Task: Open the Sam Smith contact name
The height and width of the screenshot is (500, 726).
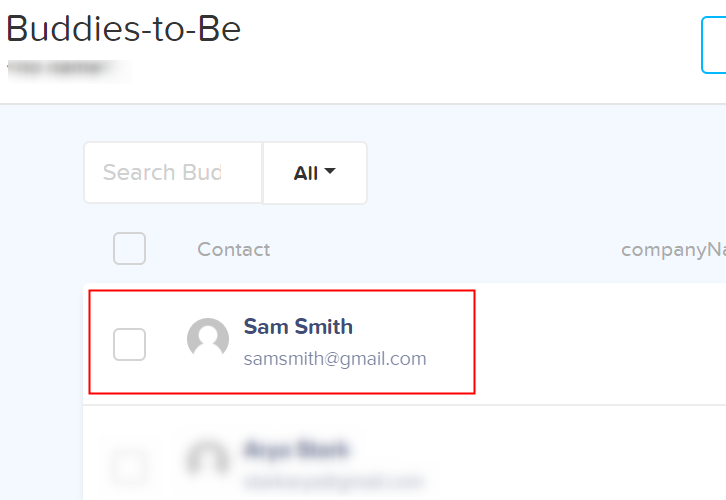Action: tap(298, 327)
